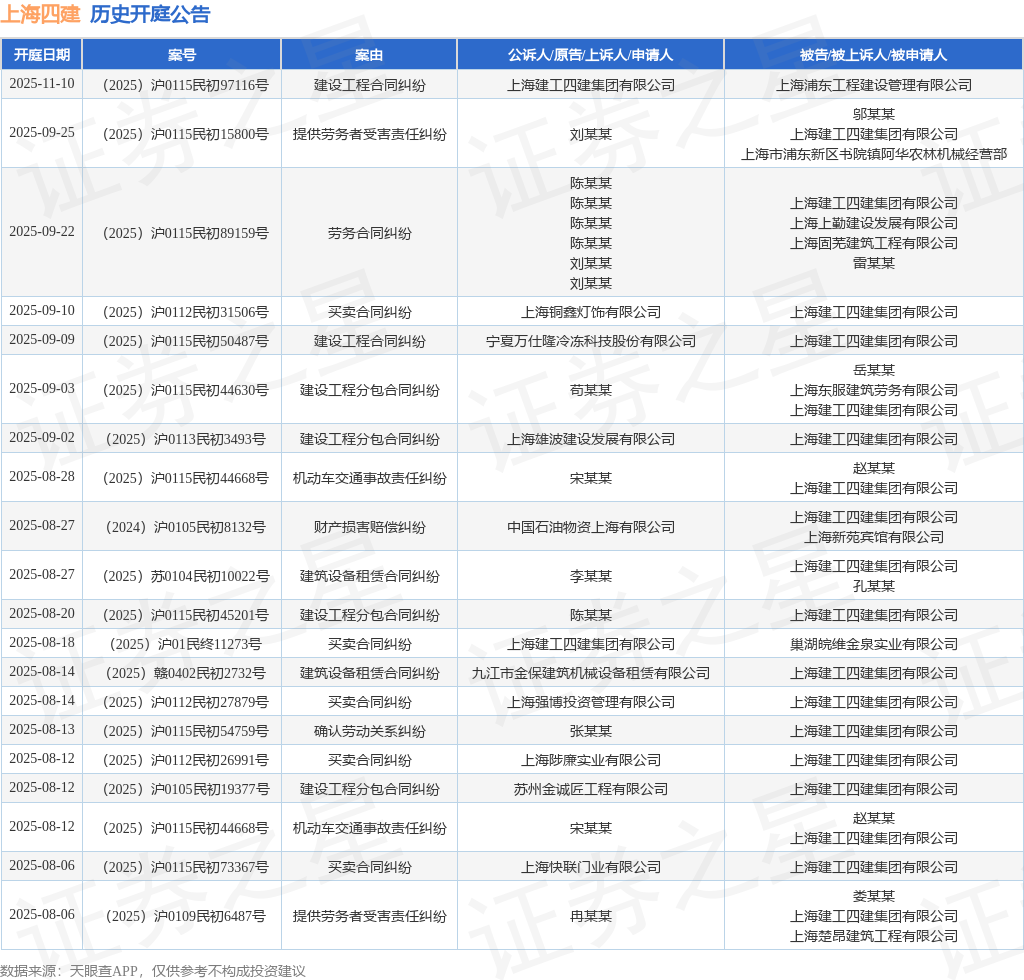Select the "案号" column header
The width and height of the screenshot is (1024, 980).
[x=182, y=55]
